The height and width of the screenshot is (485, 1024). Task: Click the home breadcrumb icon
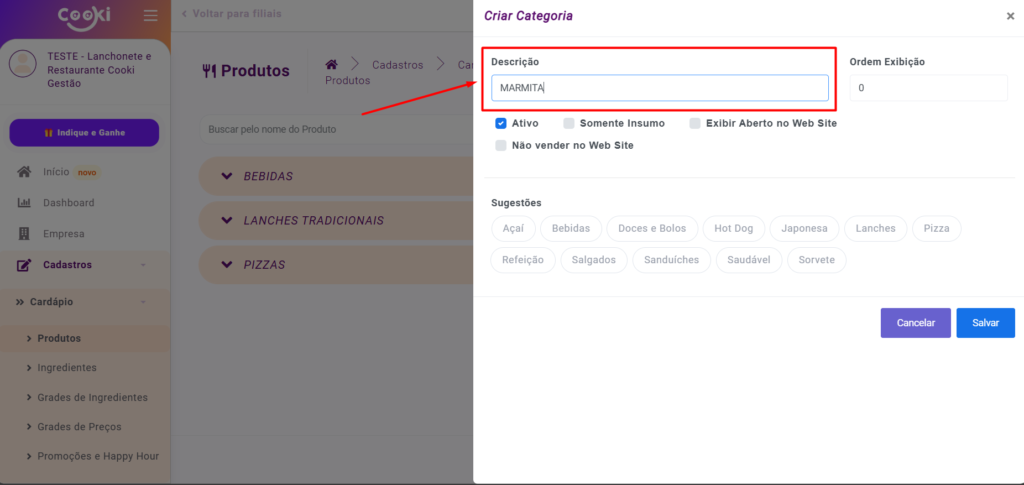[332, 64]
